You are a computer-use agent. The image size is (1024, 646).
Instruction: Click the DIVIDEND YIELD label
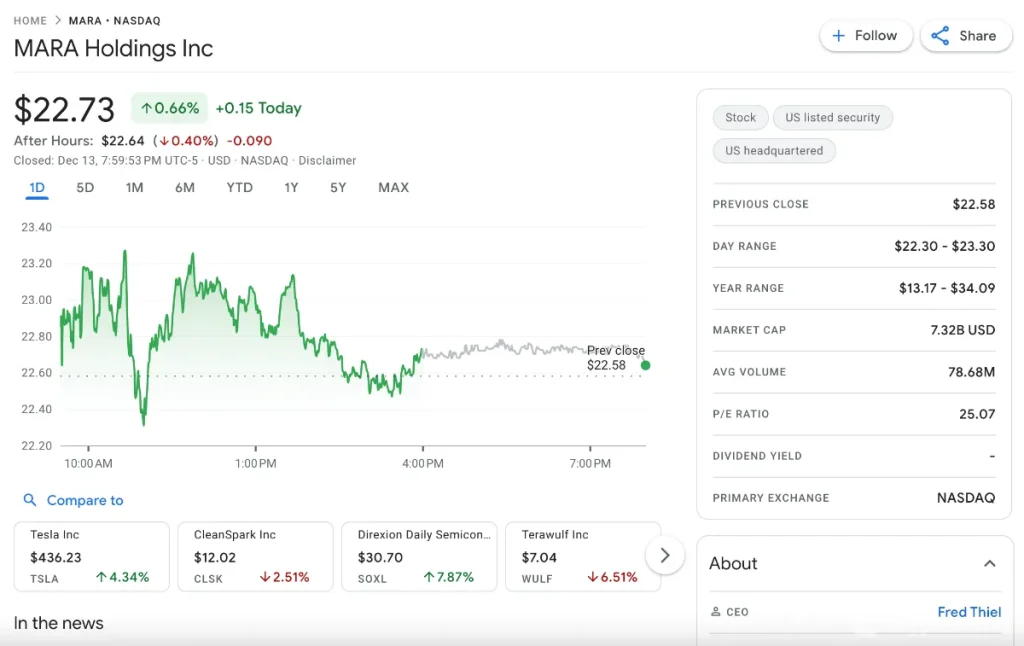pos(757,456)
